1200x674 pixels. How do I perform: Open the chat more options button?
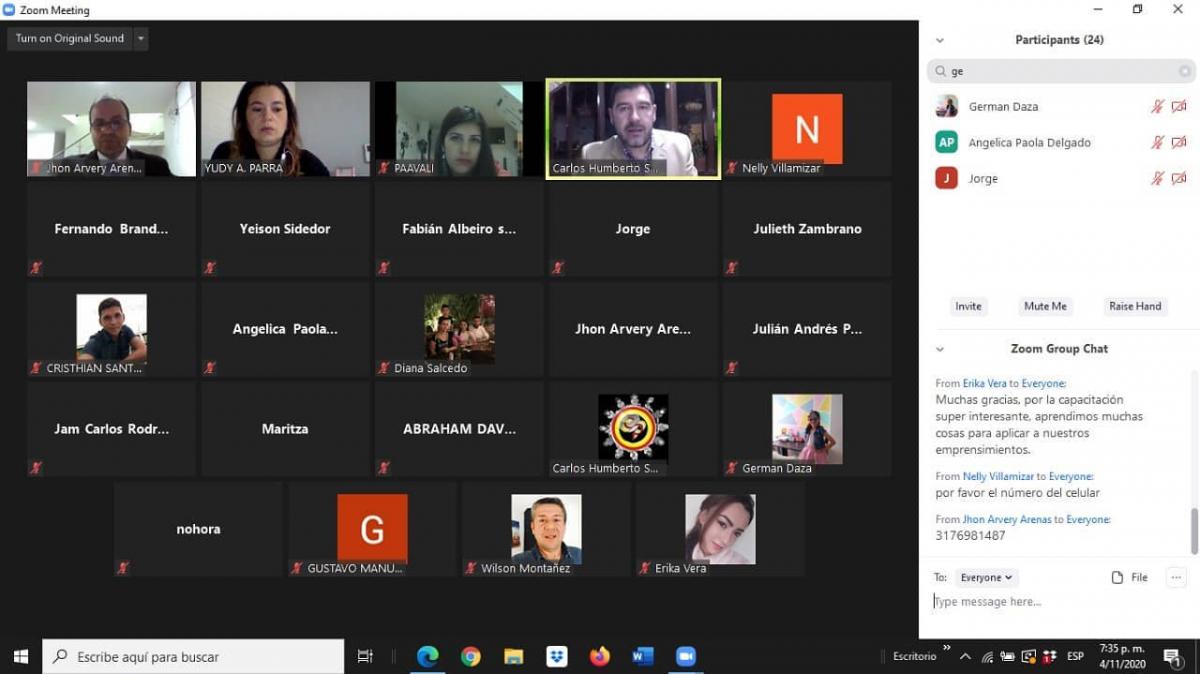[x=1176, y=577]
